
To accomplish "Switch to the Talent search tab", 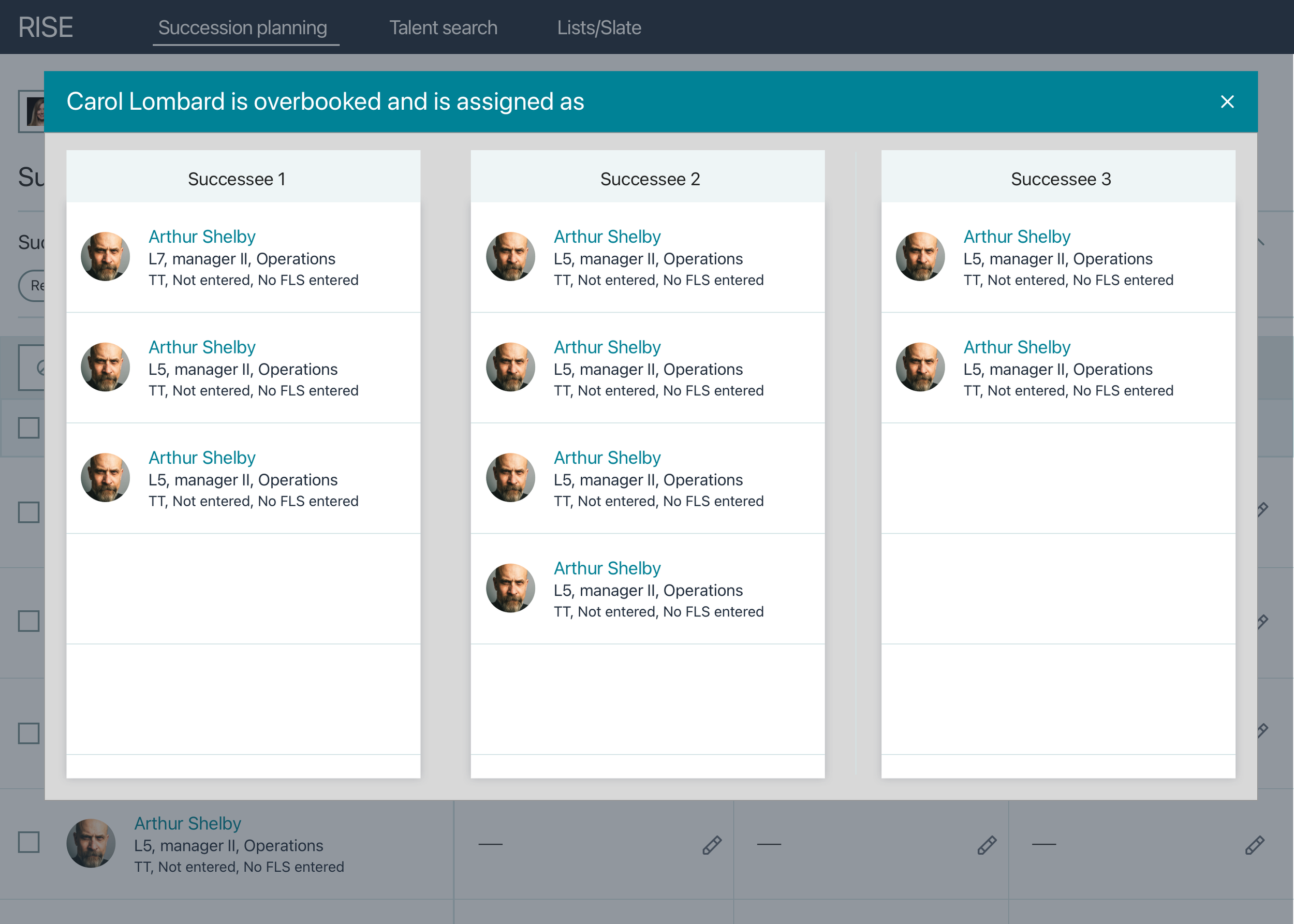I will tap(443, 27).
